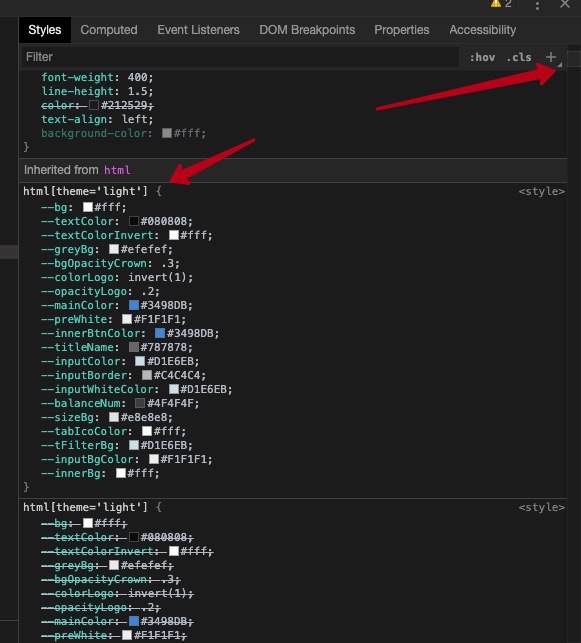Open the Accessibility tab
581x643 pixels.
pos(483,30)
